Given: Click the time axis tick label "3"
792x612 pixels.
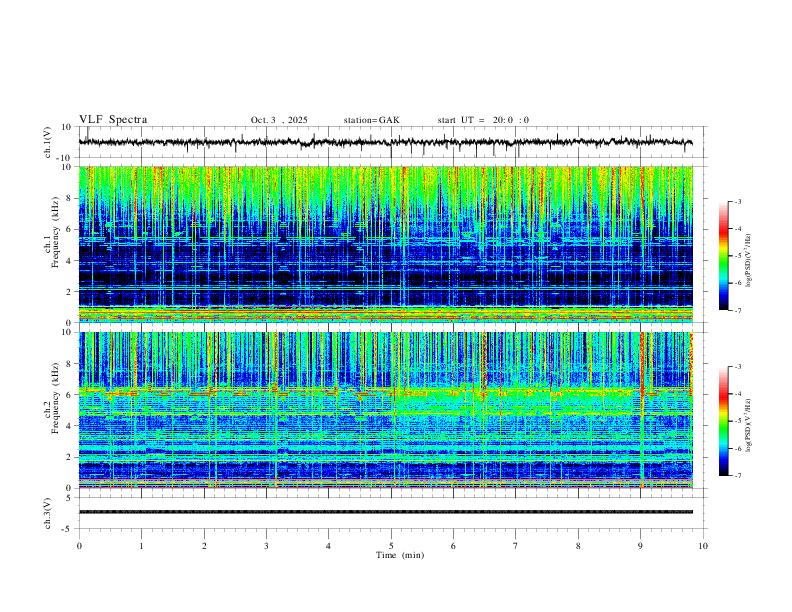Looking at the screenshot, I should pos(266,546).
